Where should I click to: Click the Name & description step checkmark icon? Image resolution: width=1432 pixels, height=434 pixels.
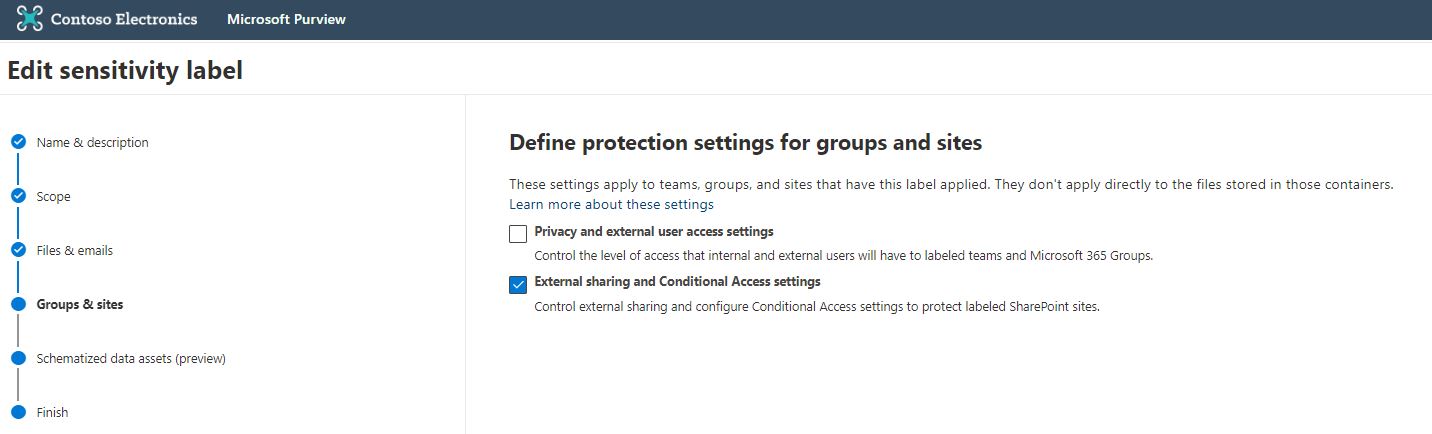click(18, 142)
